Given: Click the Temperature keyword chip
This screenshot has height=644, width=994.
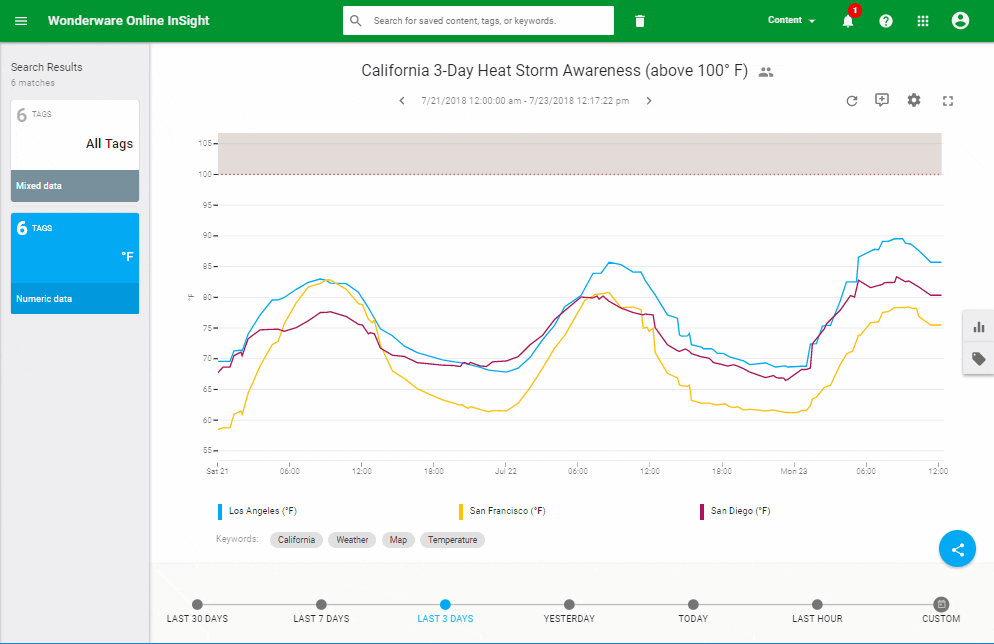Looking at the screenshot, I should (452, 540).
